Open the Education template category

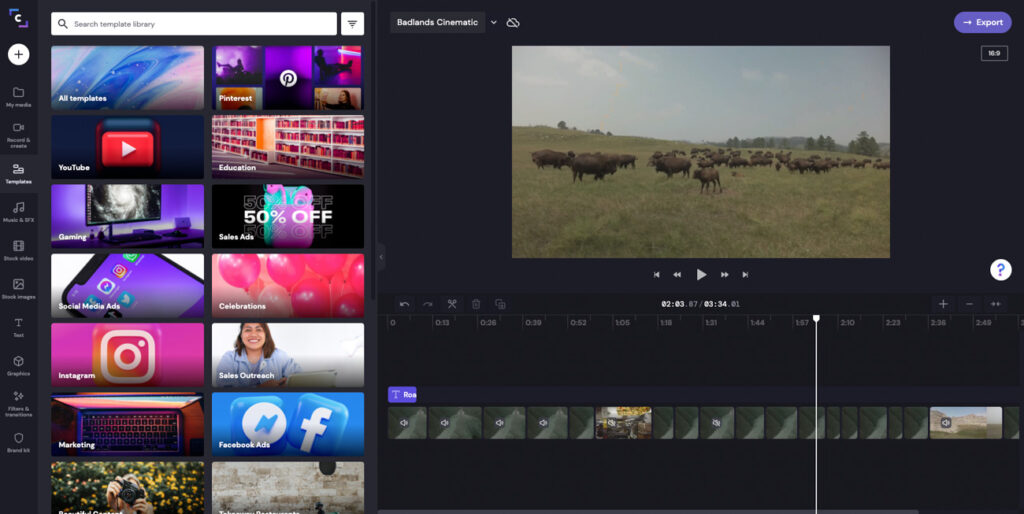point(288,147)
